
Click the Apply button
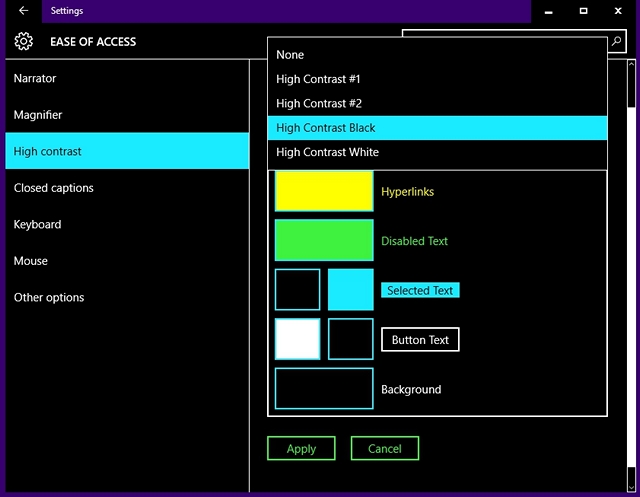click(301, 448)
